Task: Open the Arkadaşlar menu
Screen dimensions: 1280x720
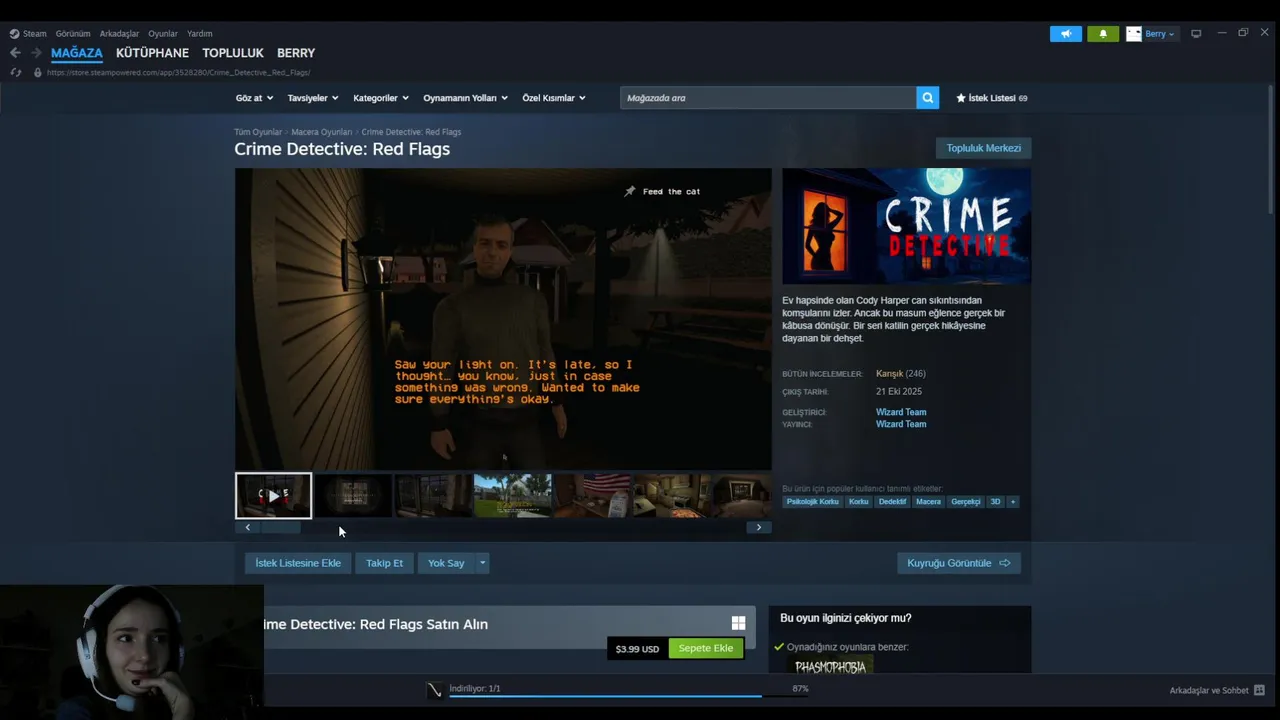Action: (x=119, y=34)
